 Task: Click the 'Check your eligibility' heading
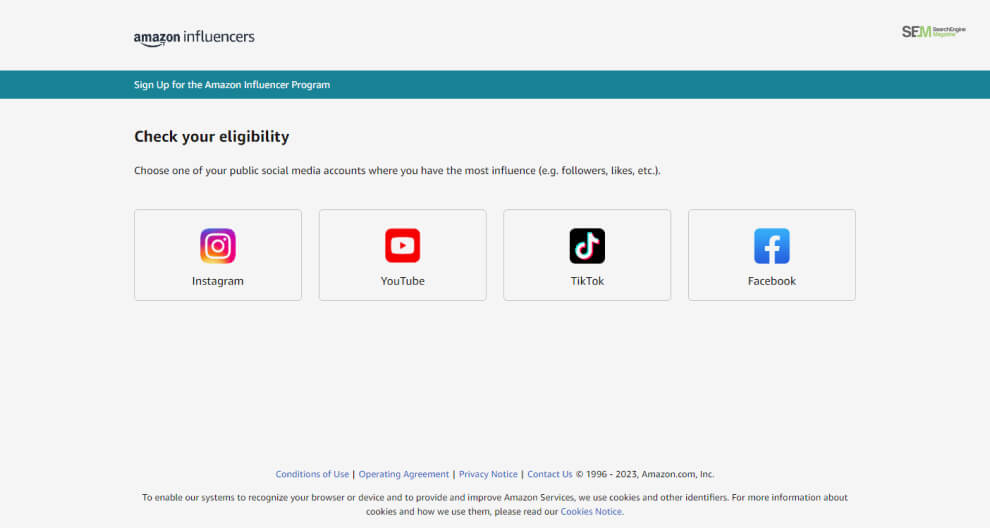[x=212, y=136]
